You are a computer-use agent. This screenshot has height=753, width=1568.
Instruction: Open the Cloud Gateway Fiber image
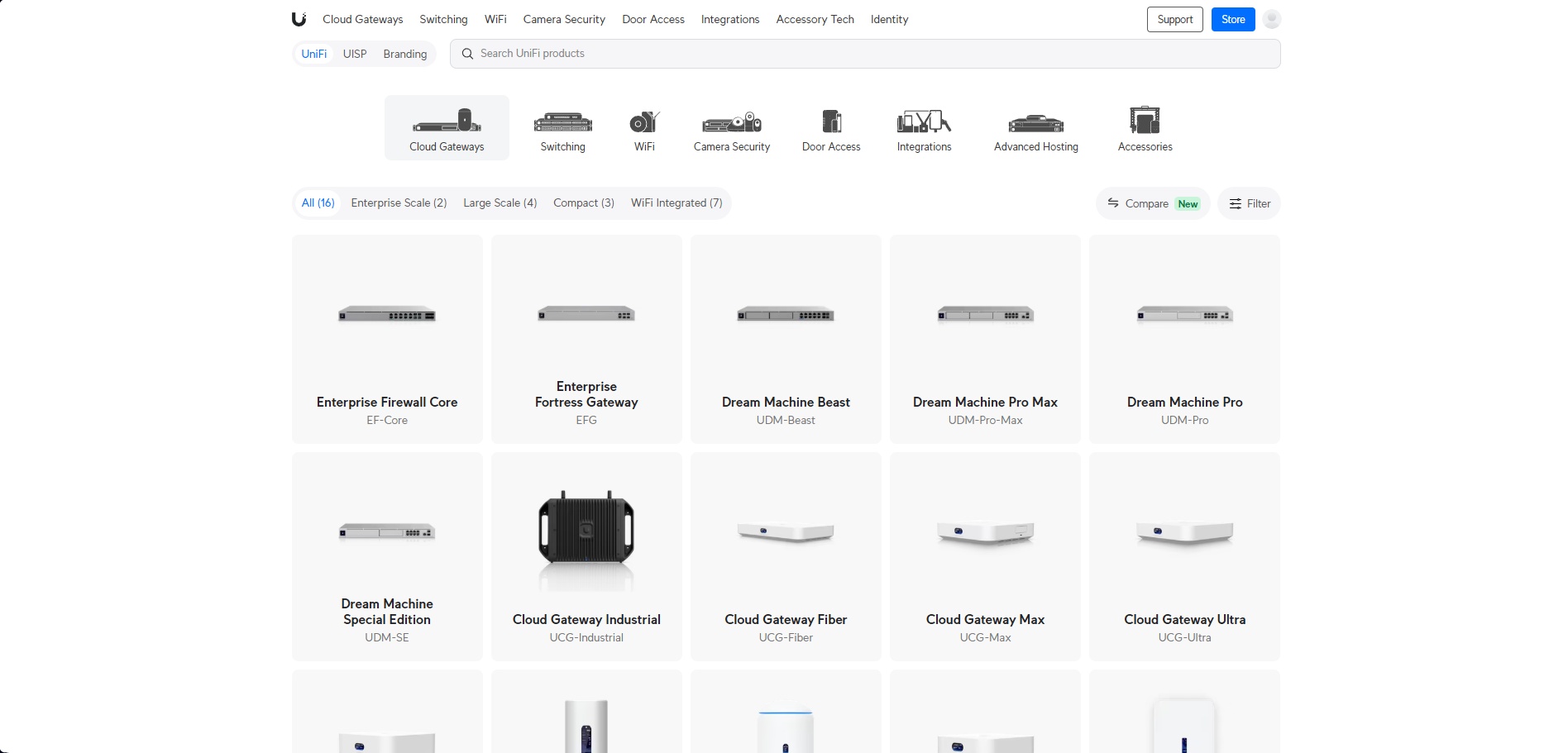[786, 532]
